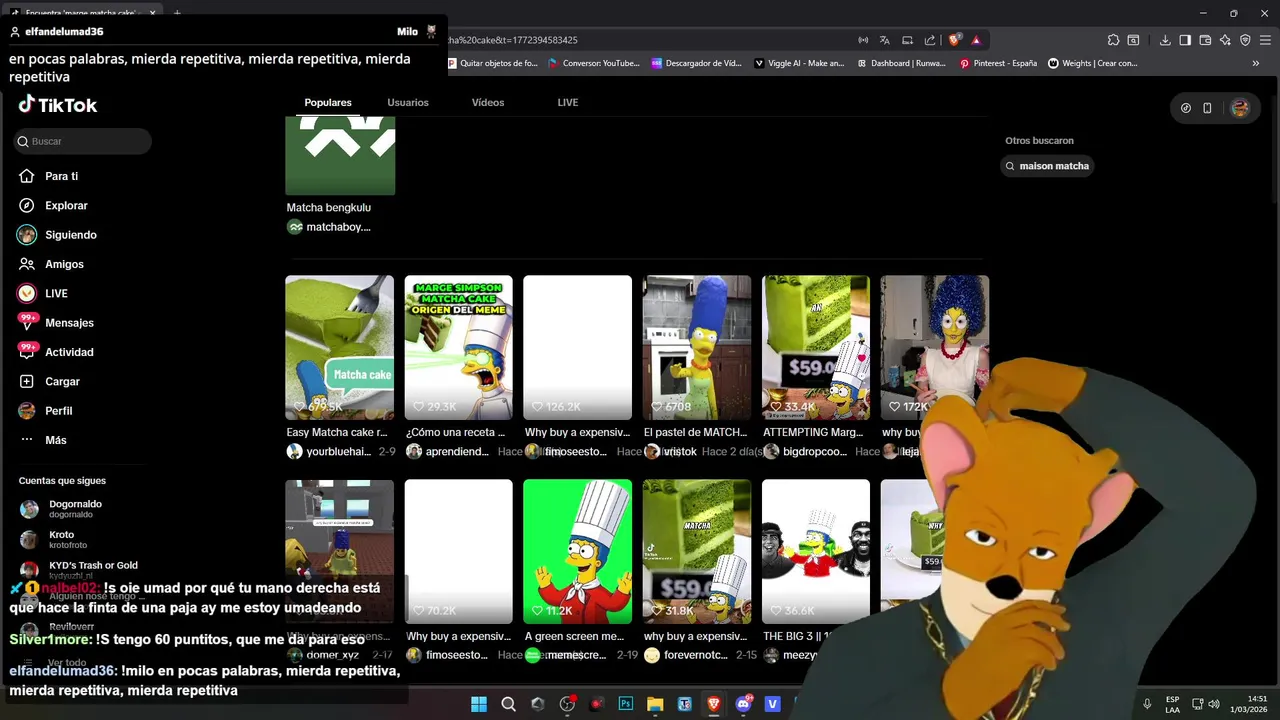
Task: Open a new browser tab
Action: point(177,13)
